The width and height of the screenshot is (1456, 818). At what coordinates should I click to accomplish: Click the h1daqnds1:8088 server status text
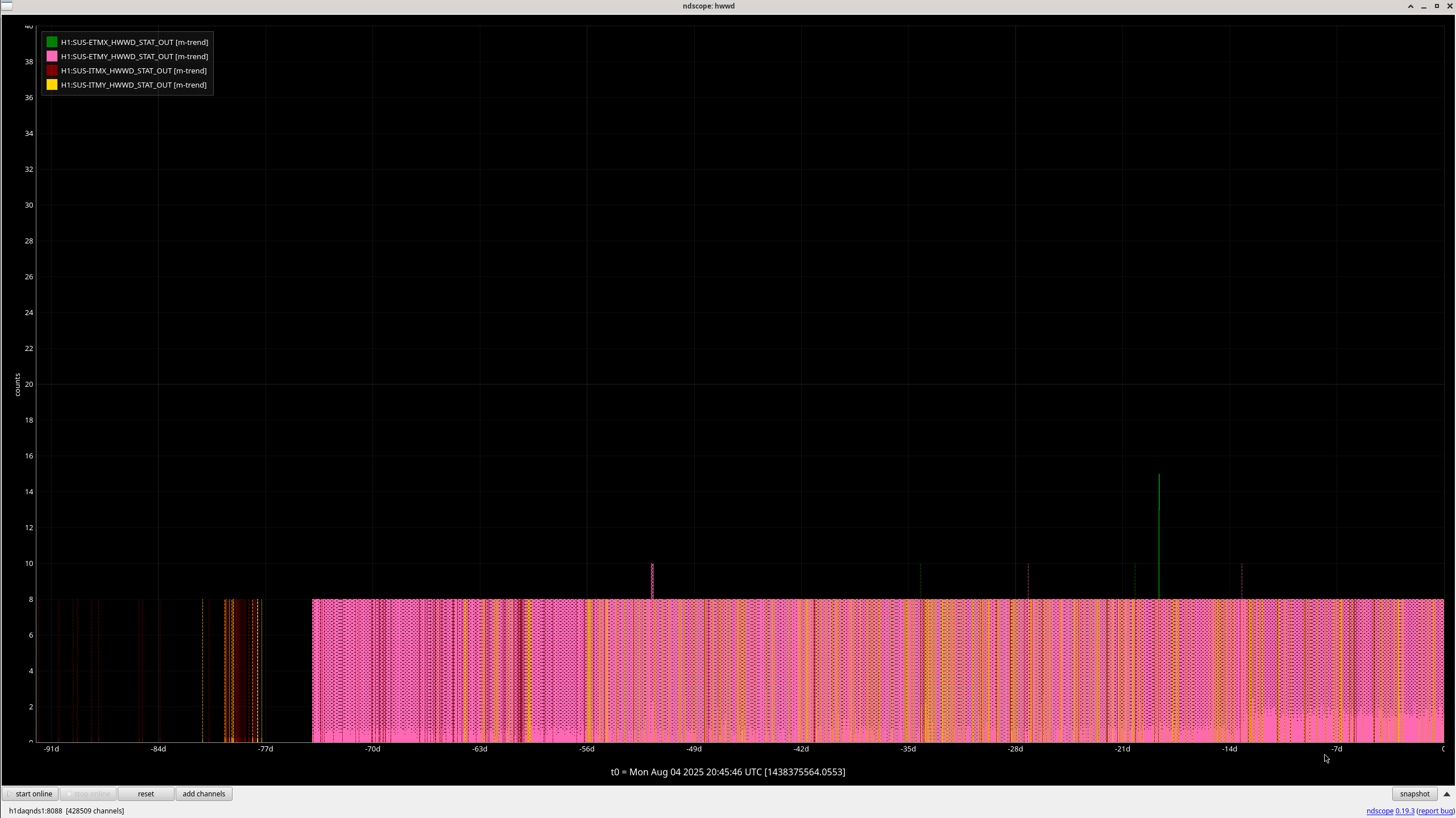coord(67,811)
